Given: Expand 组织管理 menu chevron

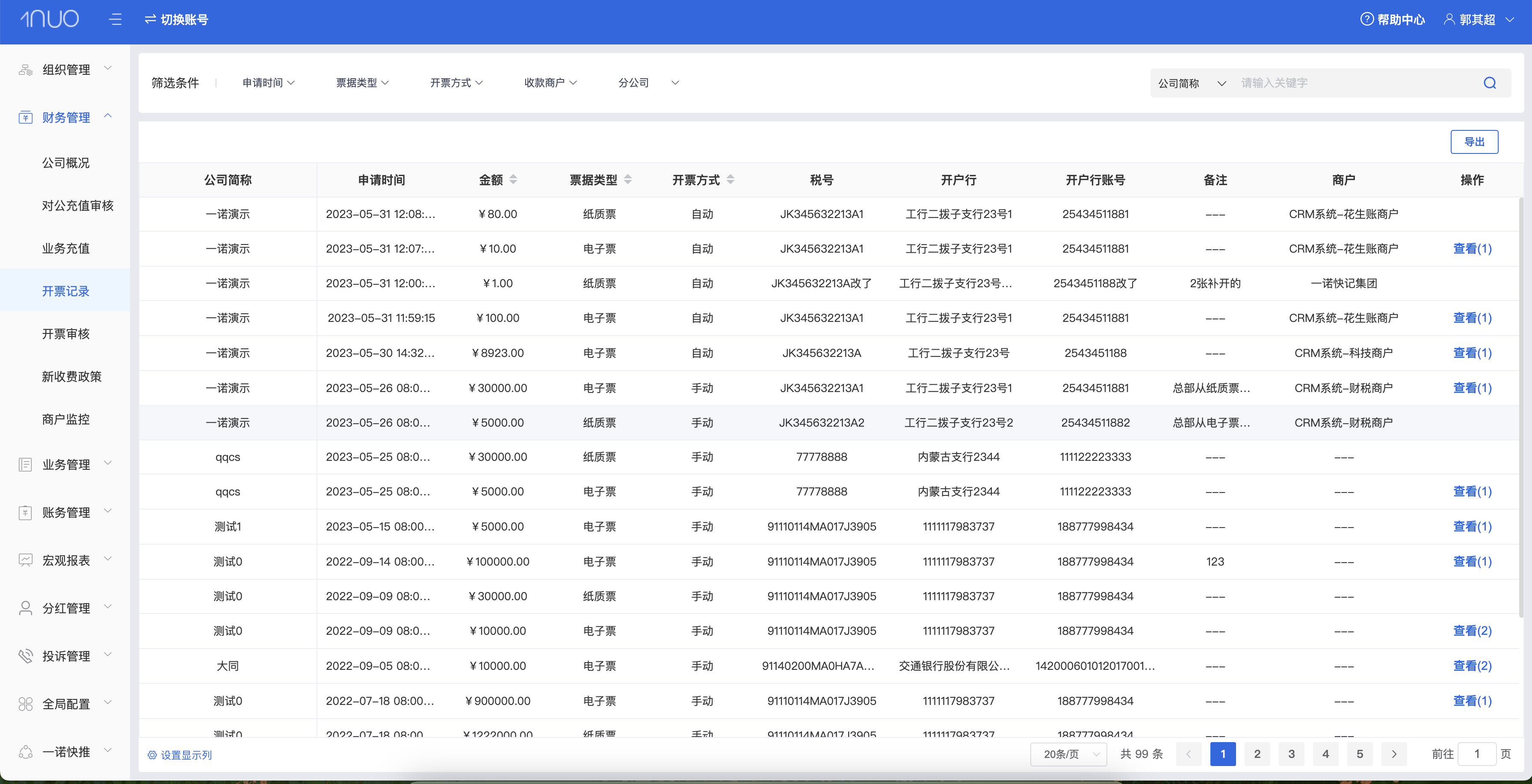Looking at the screenshot, I should pos(108,68).
